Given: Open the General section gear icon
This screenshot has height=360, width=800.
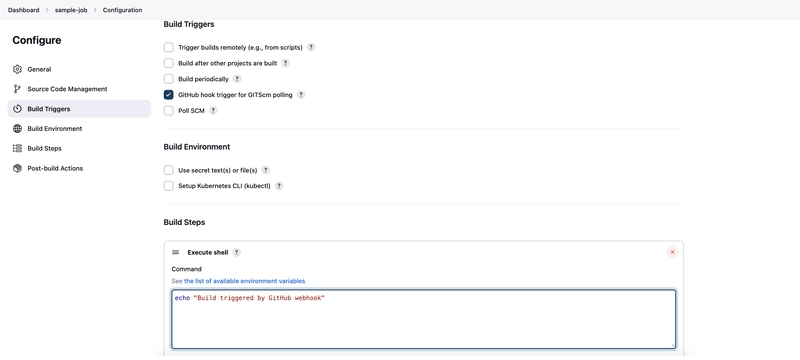Looking at the screenshot, I should (x=17, y=69).
